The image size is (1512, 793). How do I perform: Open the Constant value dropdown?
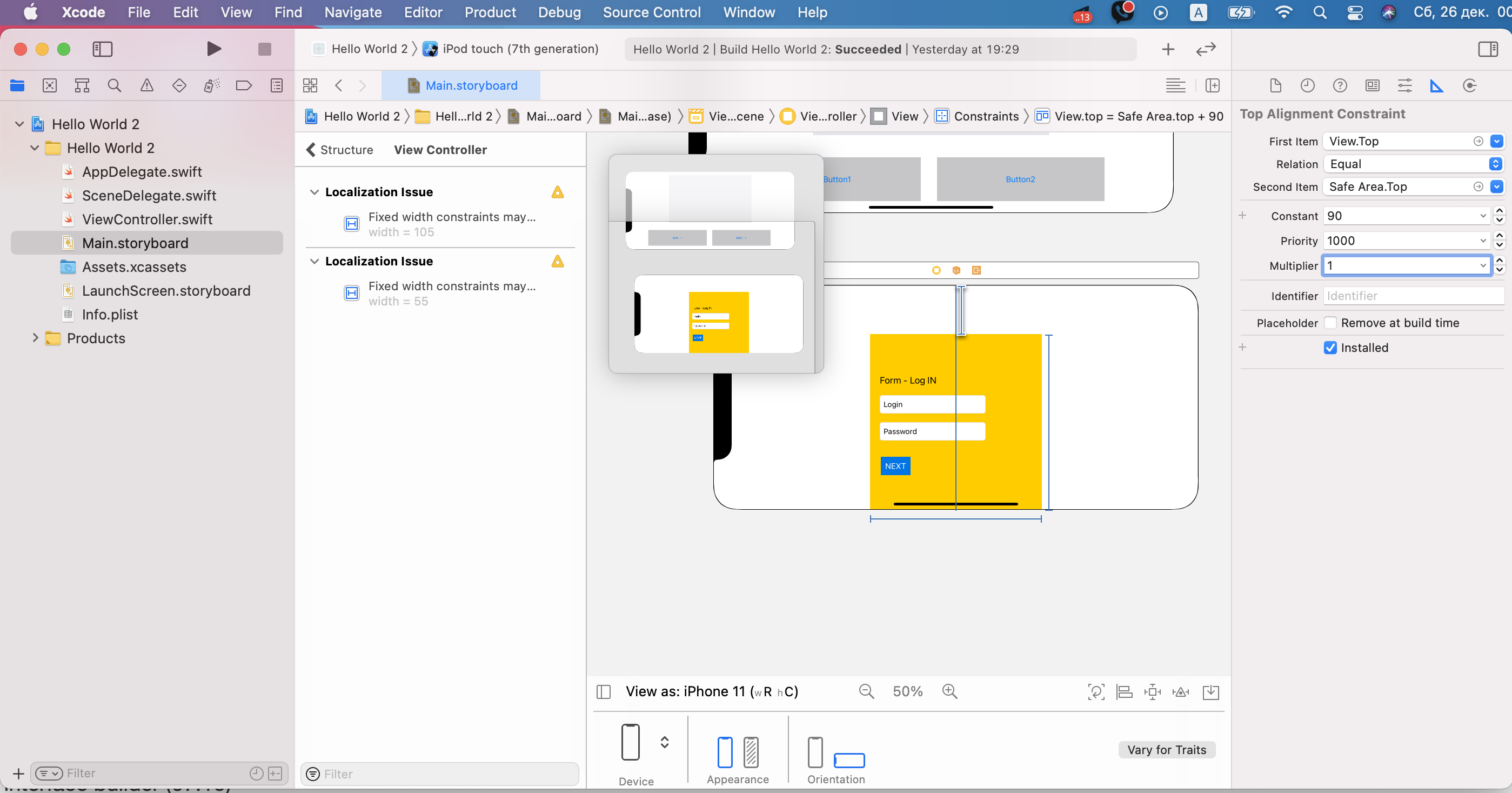click(x=1483, y=216)
